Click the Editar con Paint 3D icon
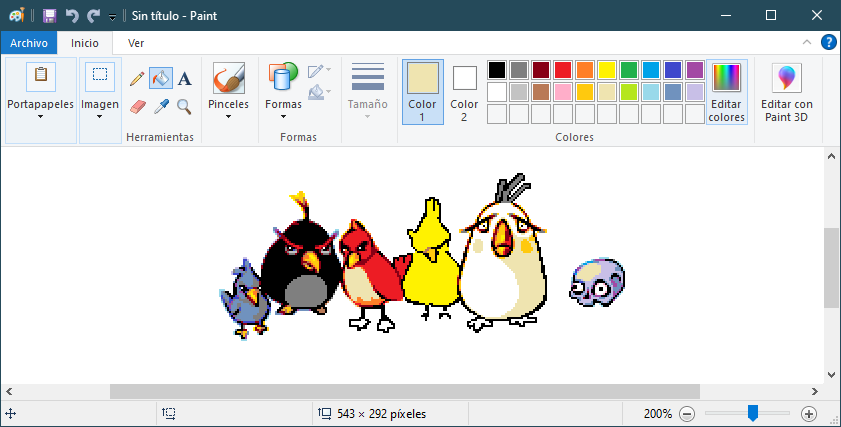The width and height of the screenshot is (841, 427). click(x=786, y=78)
